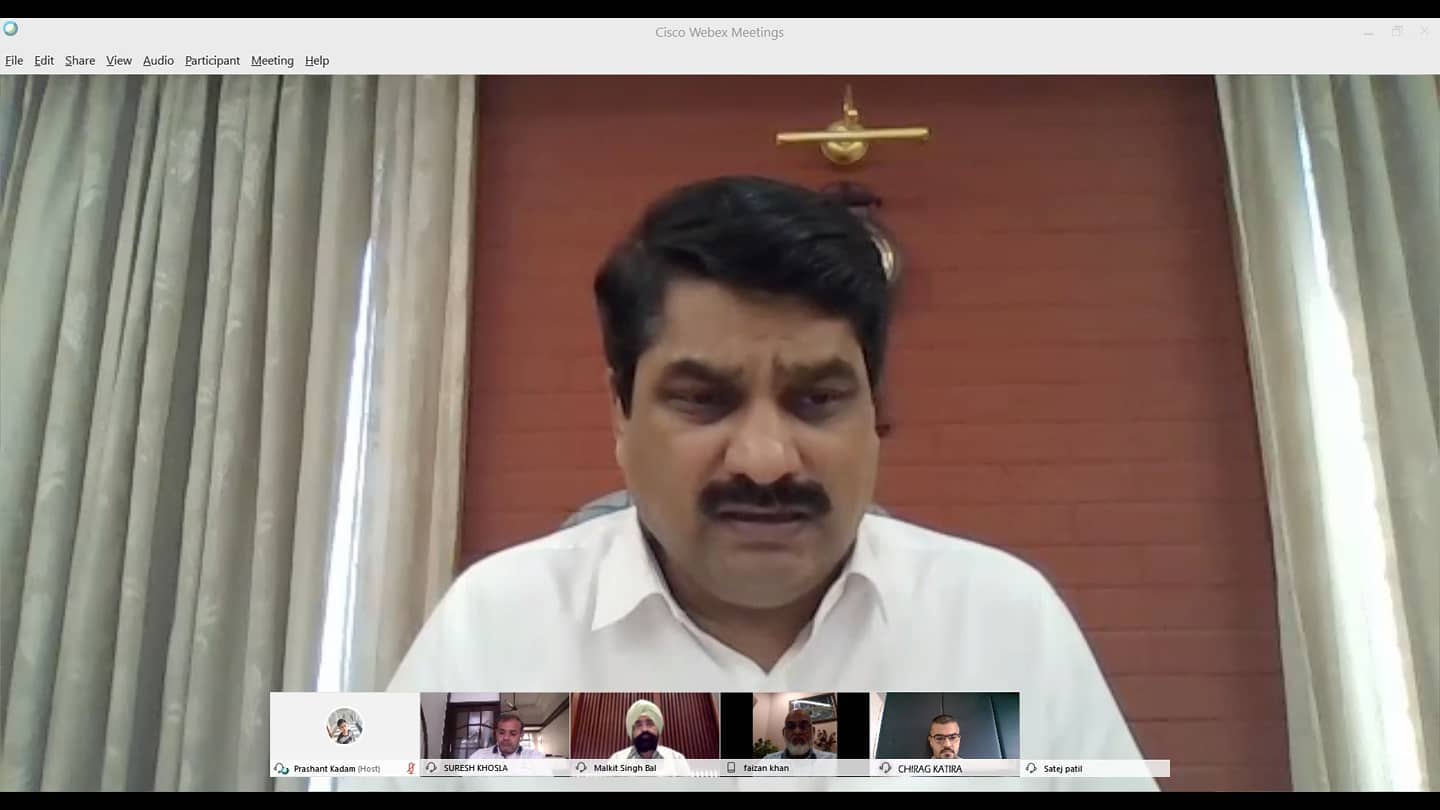Click the Malkit Singh Bal name label
The width and height of the screenshot is (1440, 810).
(x=625, y=768)
